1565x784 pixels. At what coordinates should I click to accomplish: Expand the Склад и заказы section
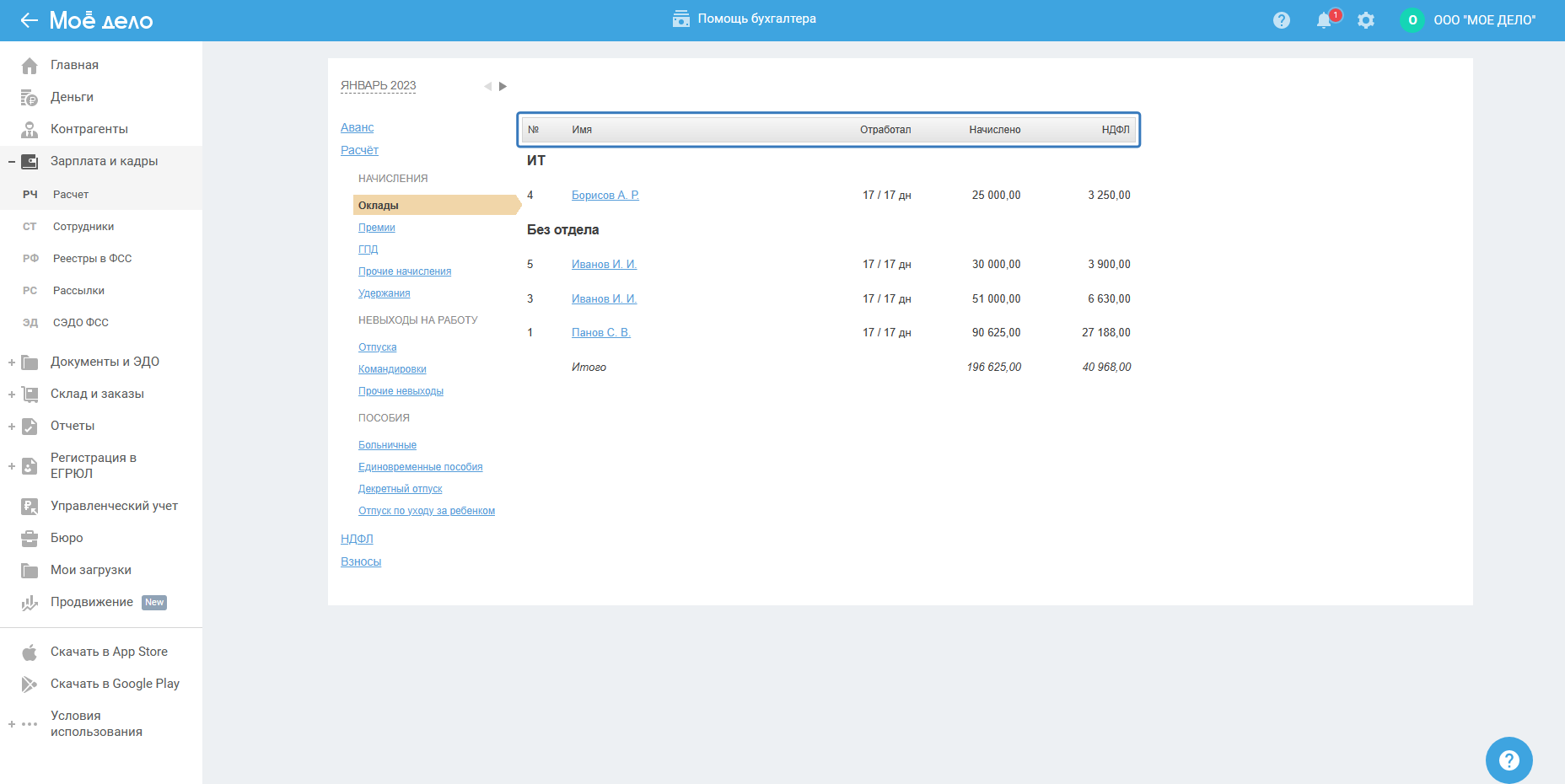point(12,395)
